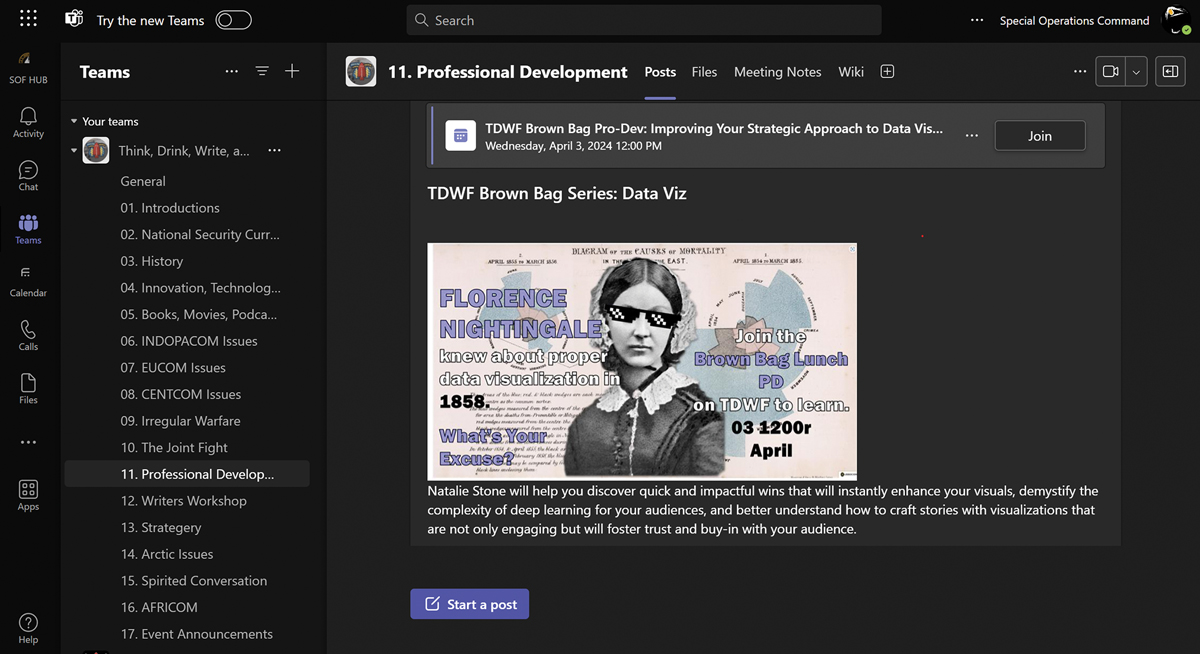Open Help
This screenshot has height=654, width=1200.
[x=28, y=627]
